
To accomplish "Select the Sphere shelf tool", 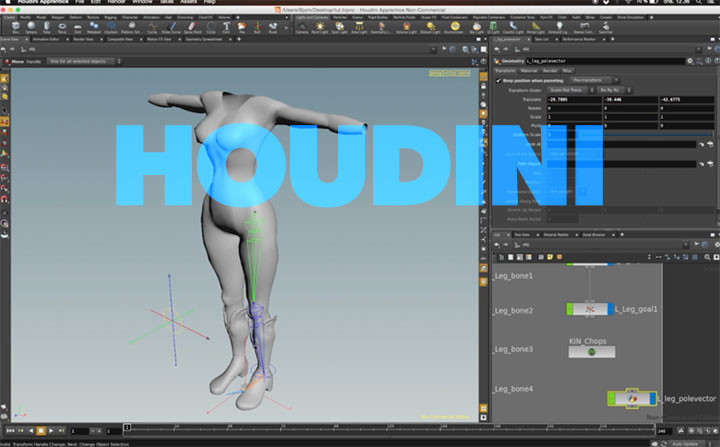I will [x=31, y=28].
